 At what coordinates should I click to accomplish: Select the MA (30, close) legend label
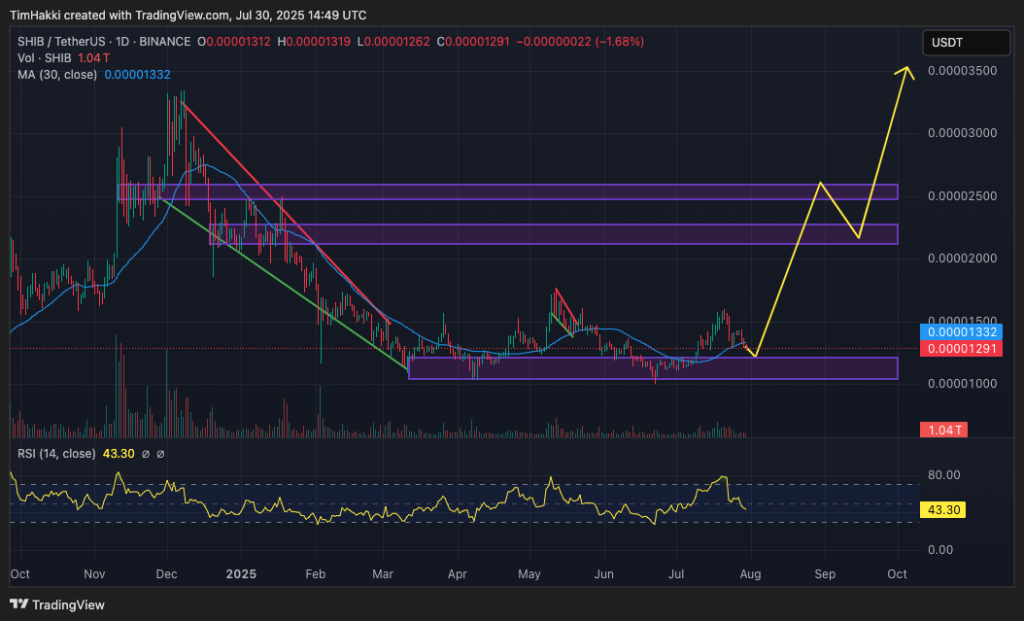tap(57, 76)
